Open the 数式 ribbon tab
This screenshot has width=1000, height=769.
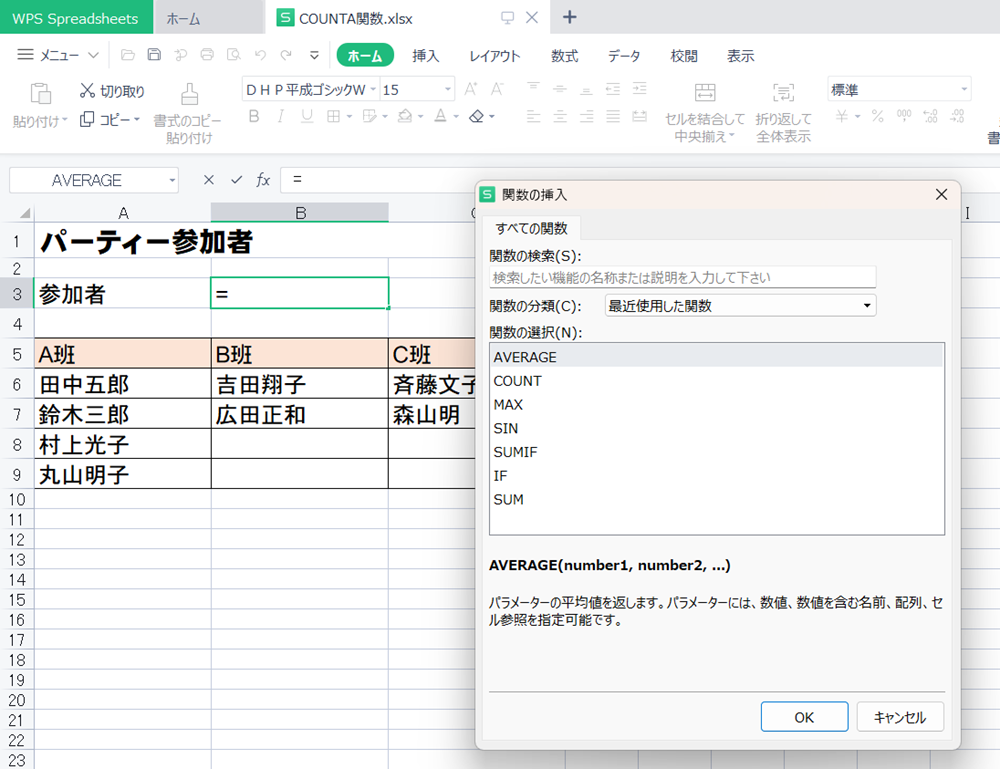564,56
